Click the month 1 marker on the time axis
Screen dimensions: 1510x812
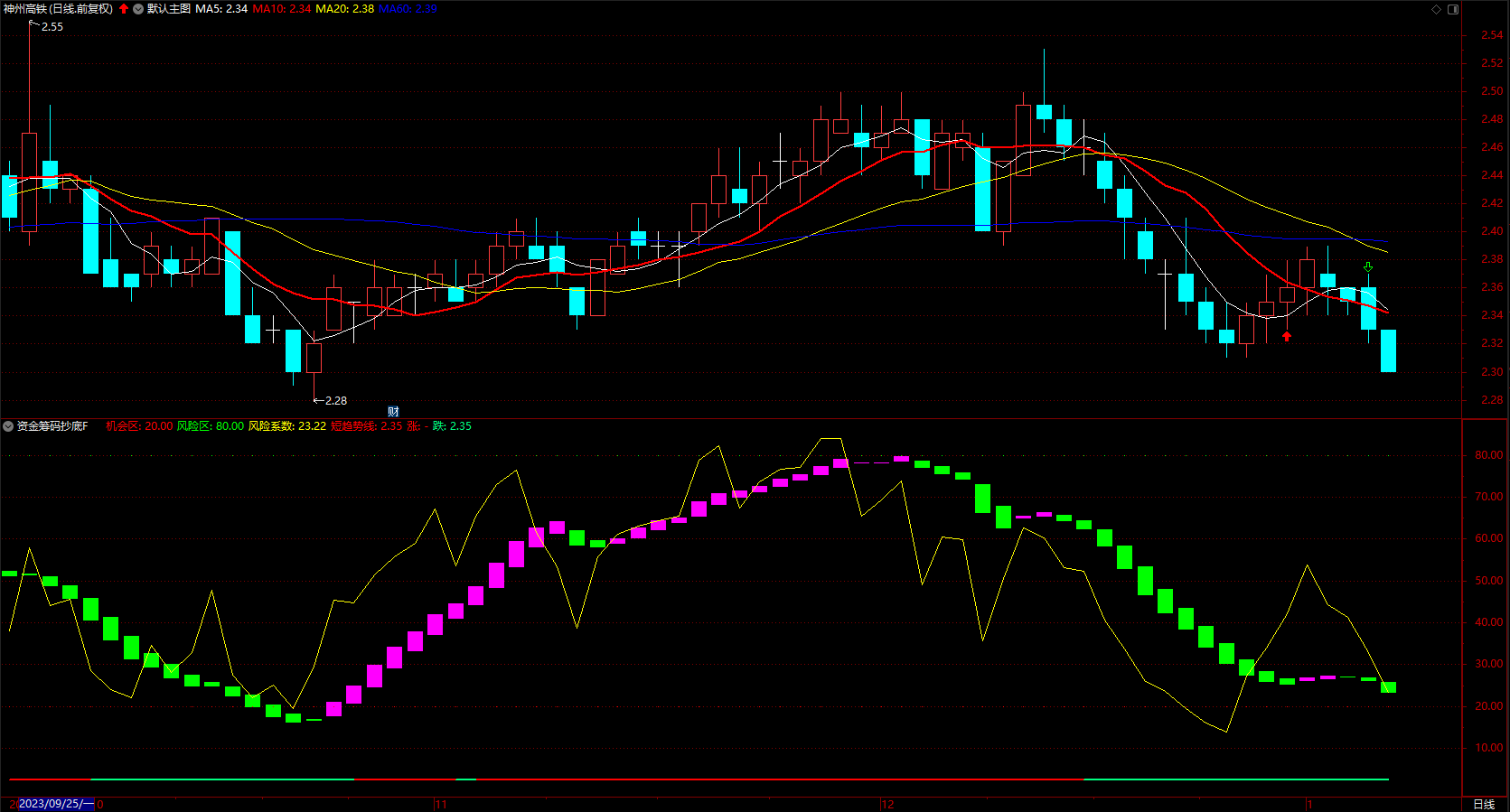tap(1309, 804)
